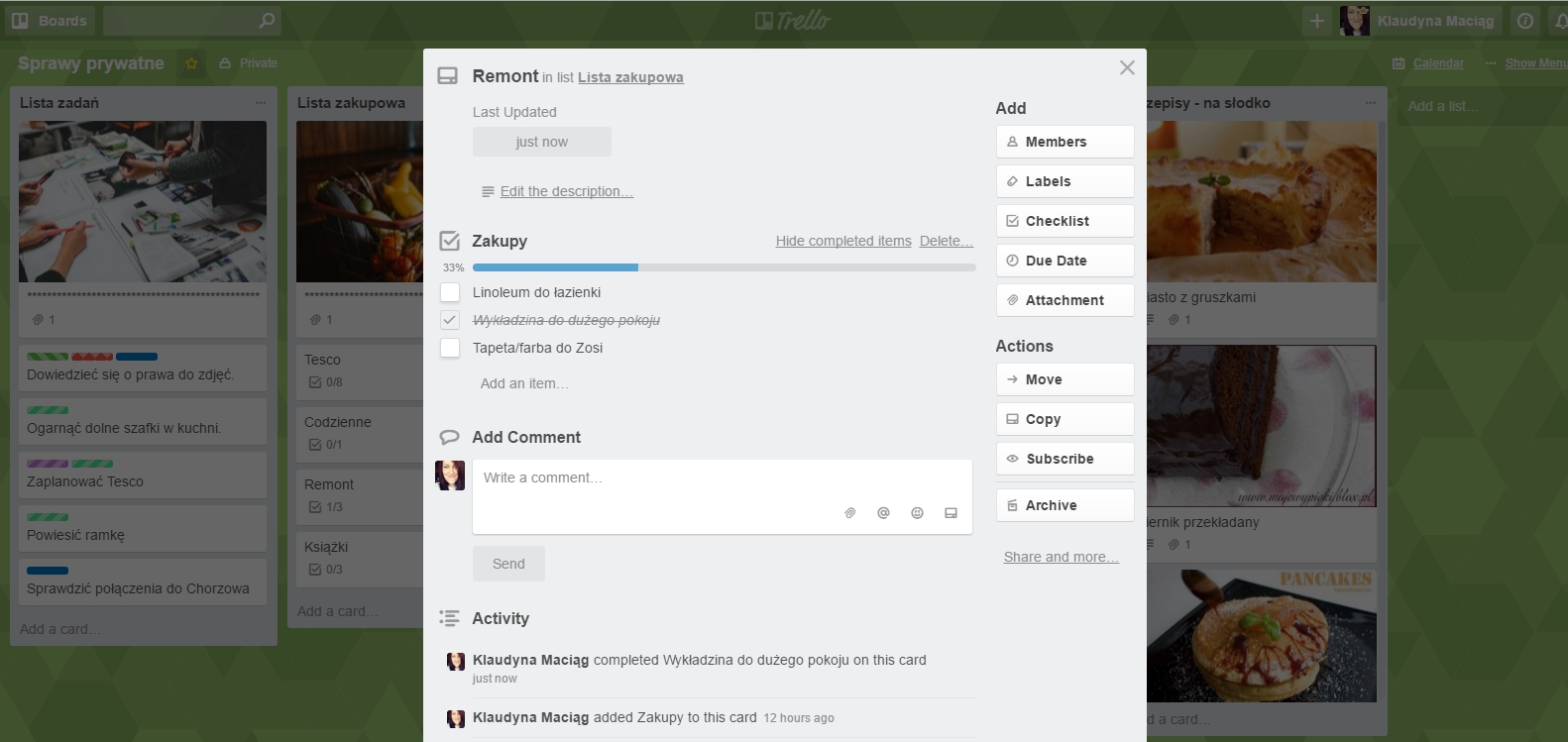Click the Archive button
Image resolution: width=1568 pixels, height=742 pixels.
pyautogui.click(x=1064, y=505)
